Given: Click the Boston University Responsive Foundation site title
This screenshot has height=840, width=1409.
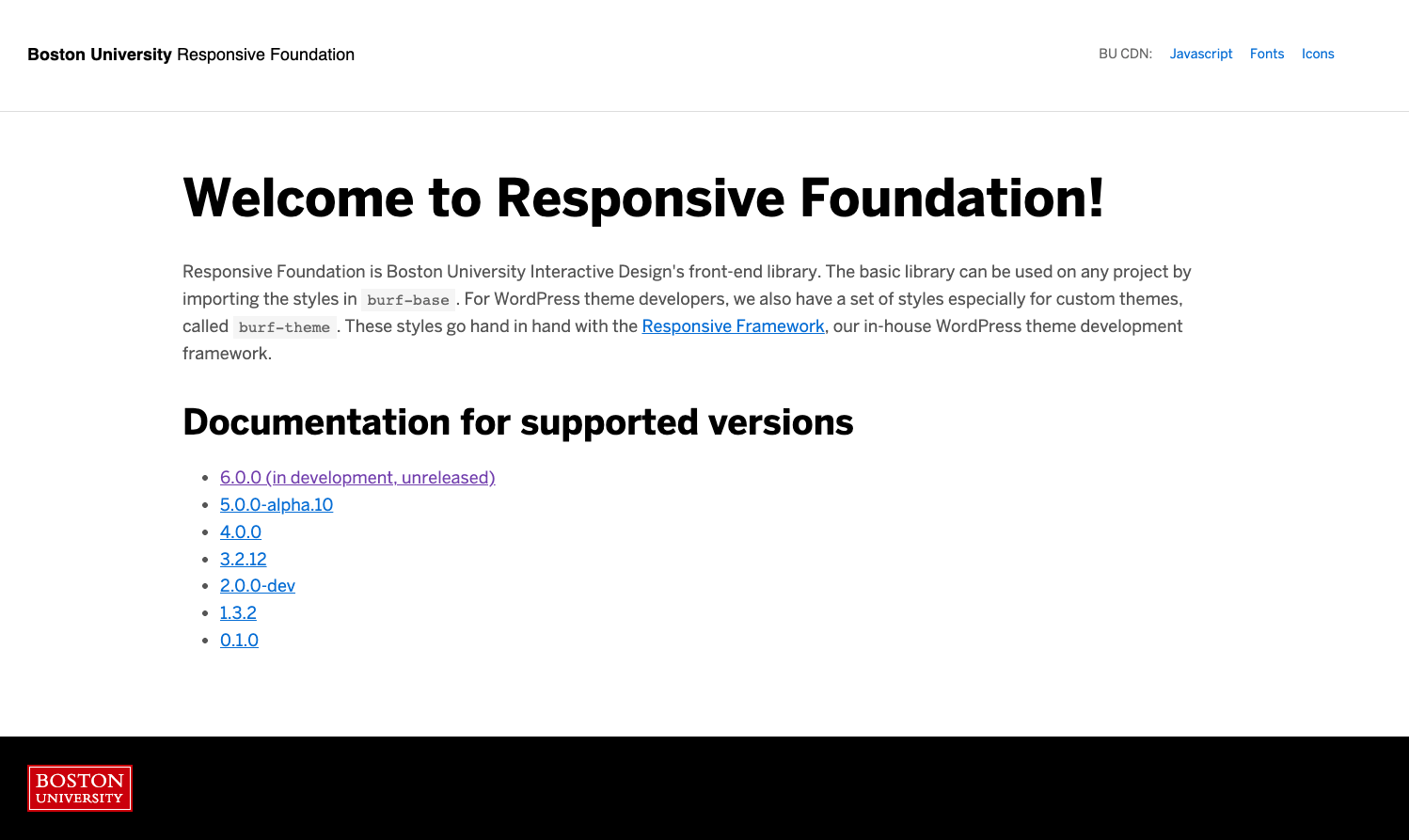Looking at the screenshot, I should [x=191, y=55].
